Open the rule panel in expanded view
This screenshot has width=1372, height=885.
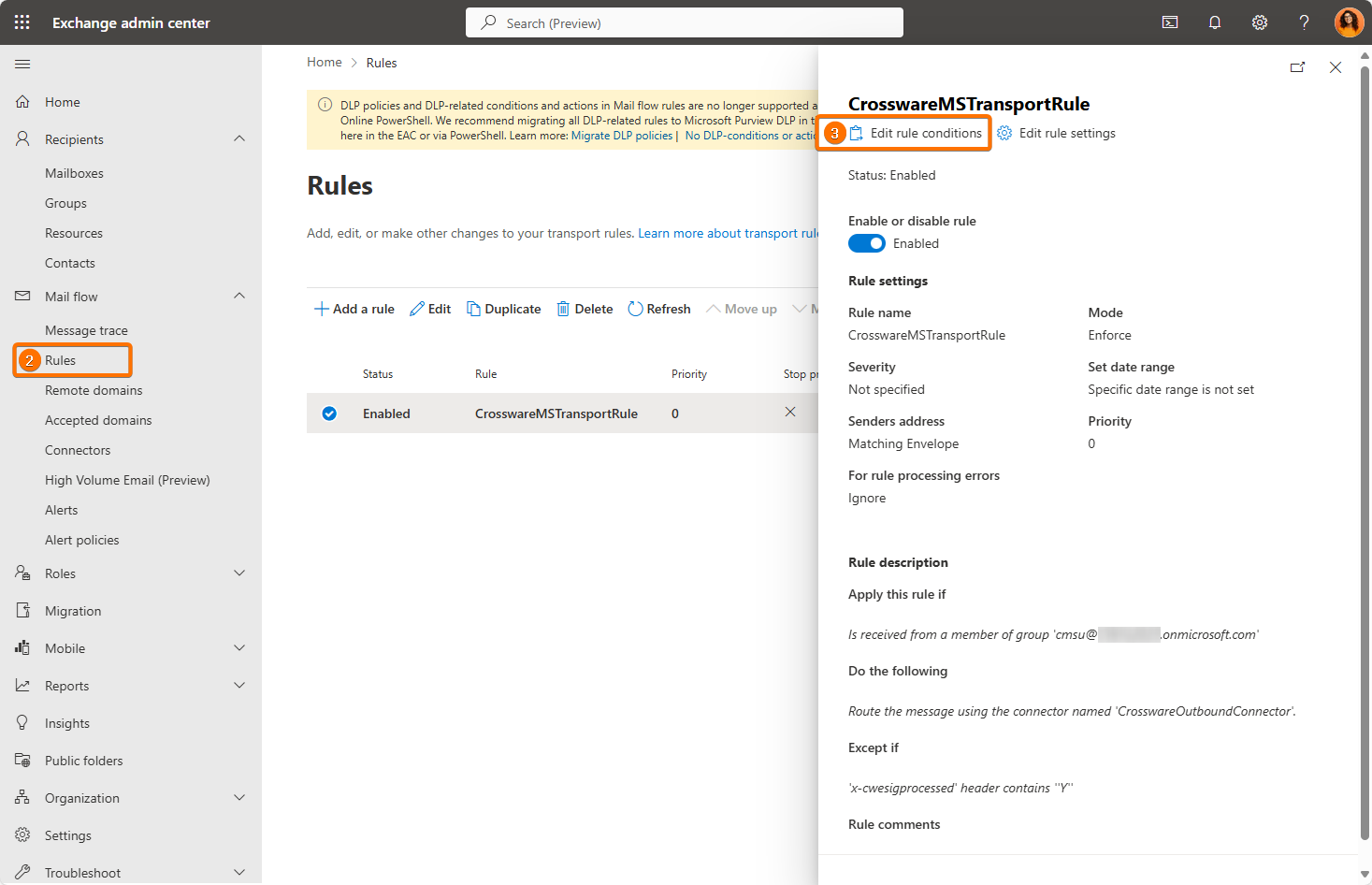[x=1297, y=67]
